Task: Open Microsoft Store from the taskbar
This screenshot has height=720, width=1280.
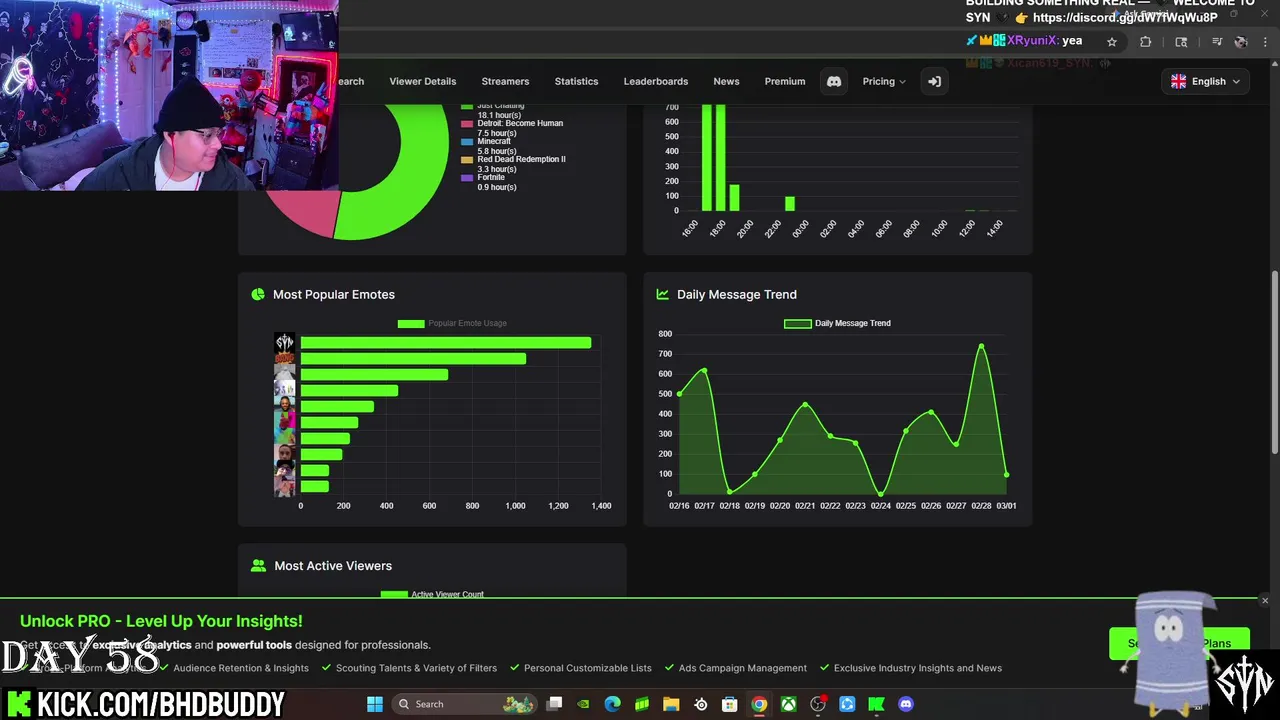Action: [730, 704]
